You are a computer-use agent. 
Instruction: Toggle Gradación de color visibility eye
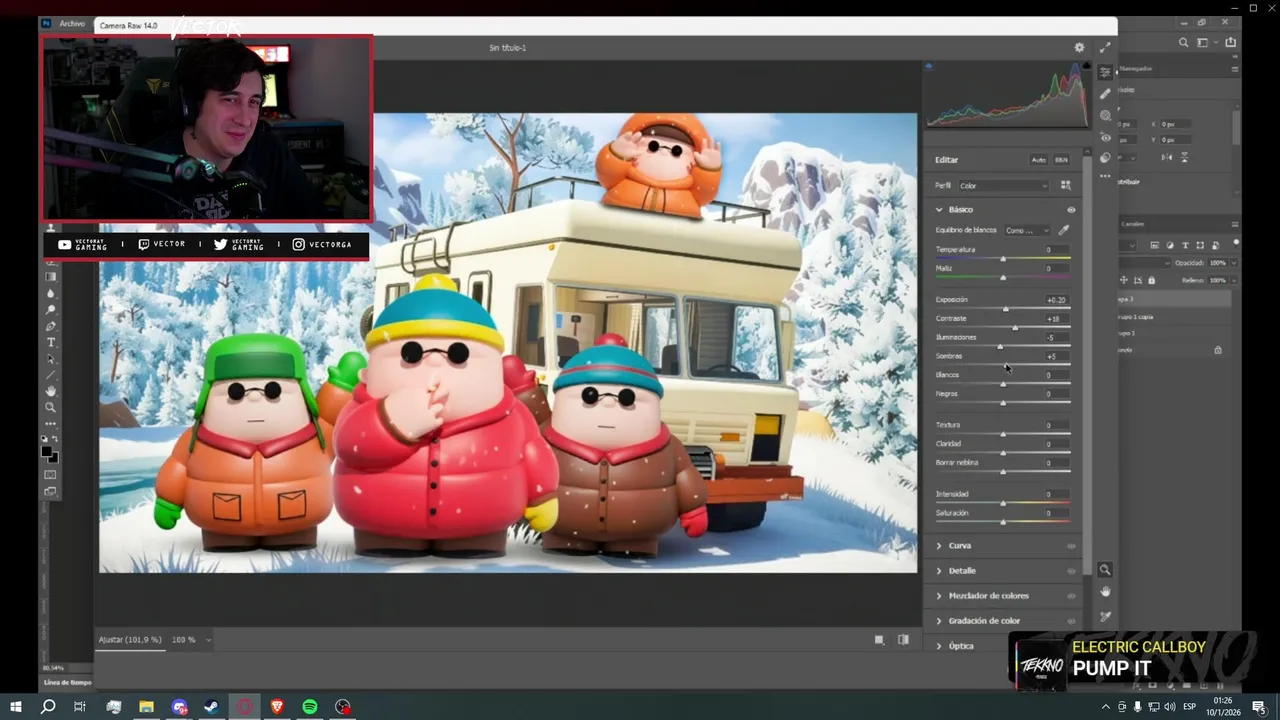[1071, 621]
